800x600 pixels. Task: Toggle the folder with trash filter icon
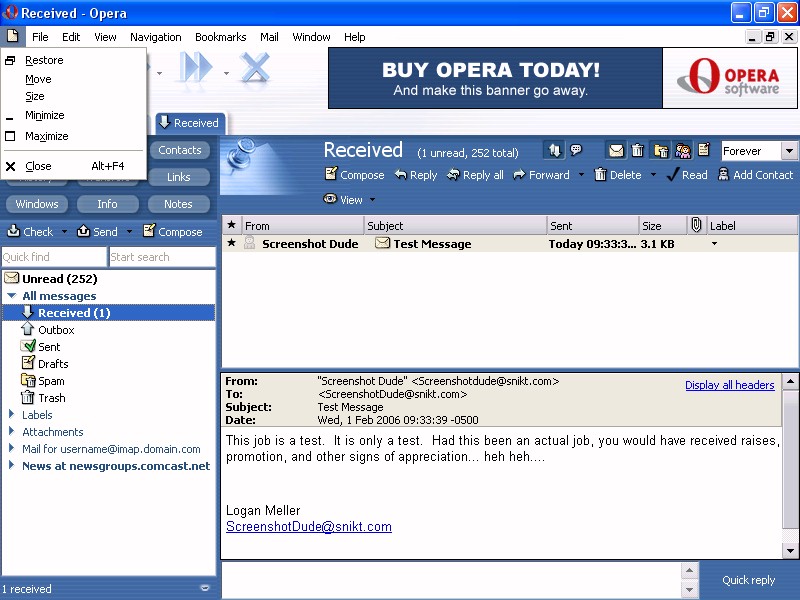[661, 151]
